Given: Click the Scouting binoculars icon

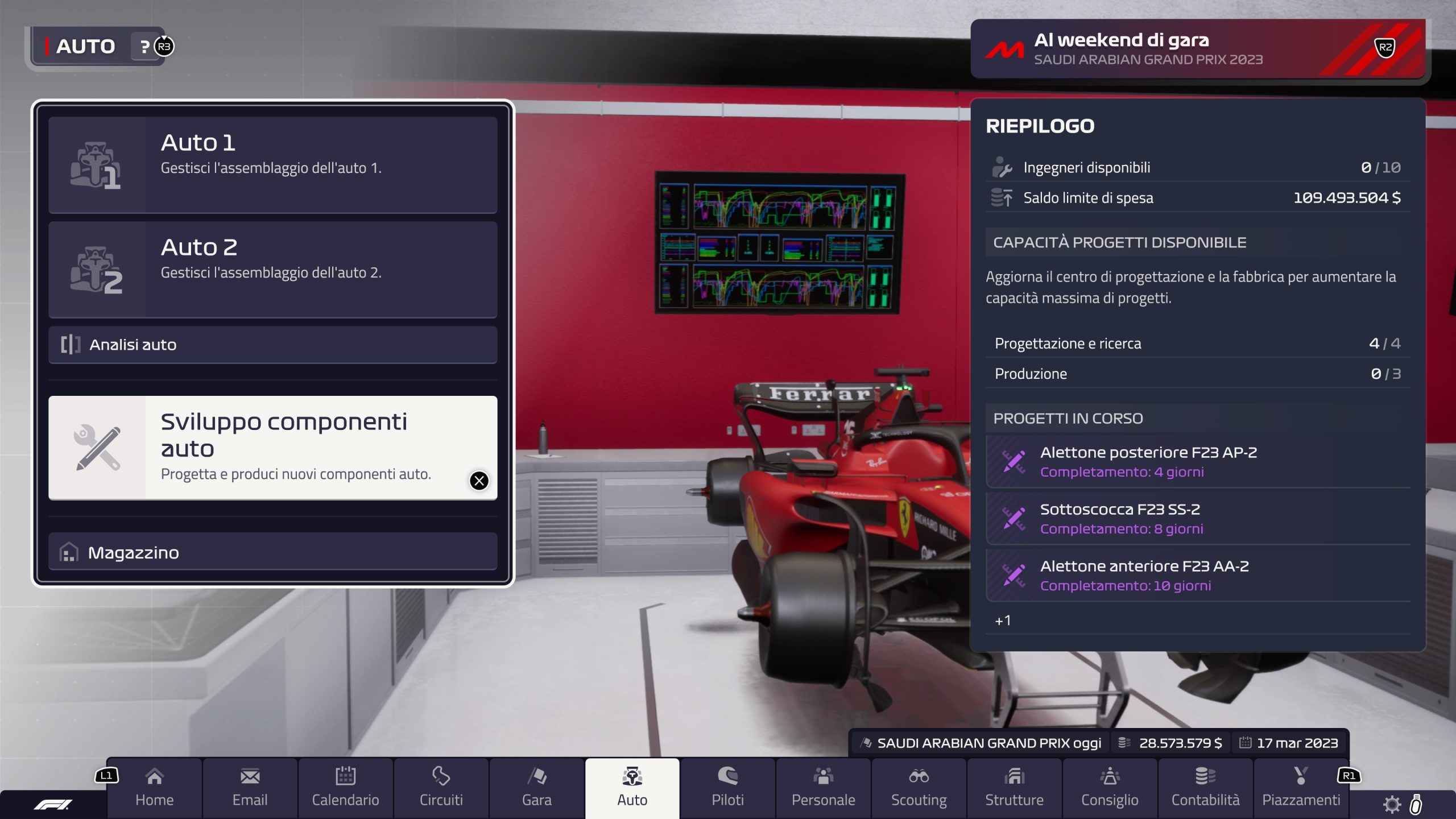Looking at the screenshot, I should pos(919,776).
